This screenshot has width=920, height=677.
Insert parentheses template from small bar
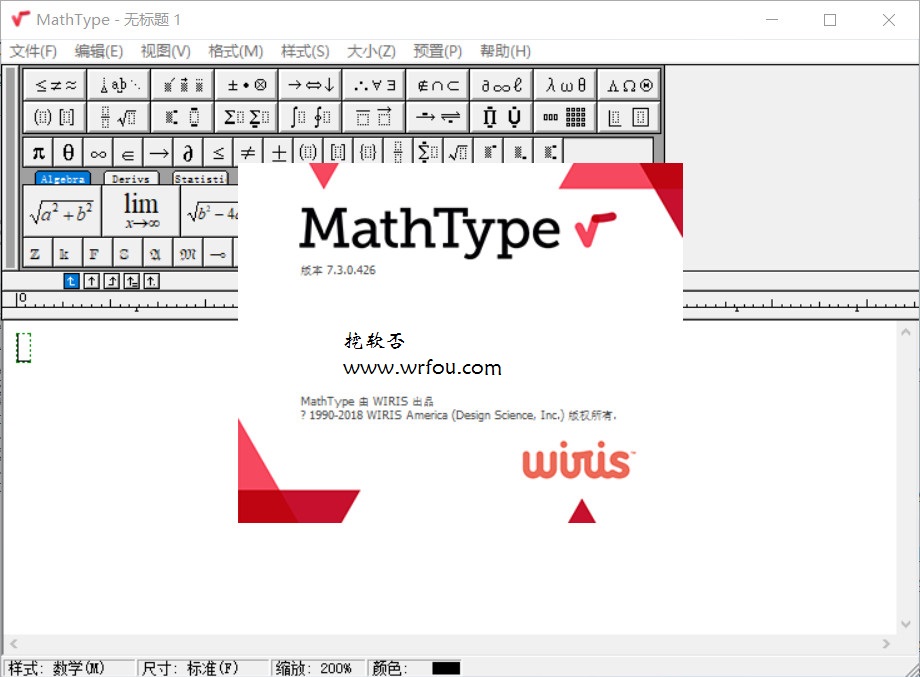(x=309, y=153)
